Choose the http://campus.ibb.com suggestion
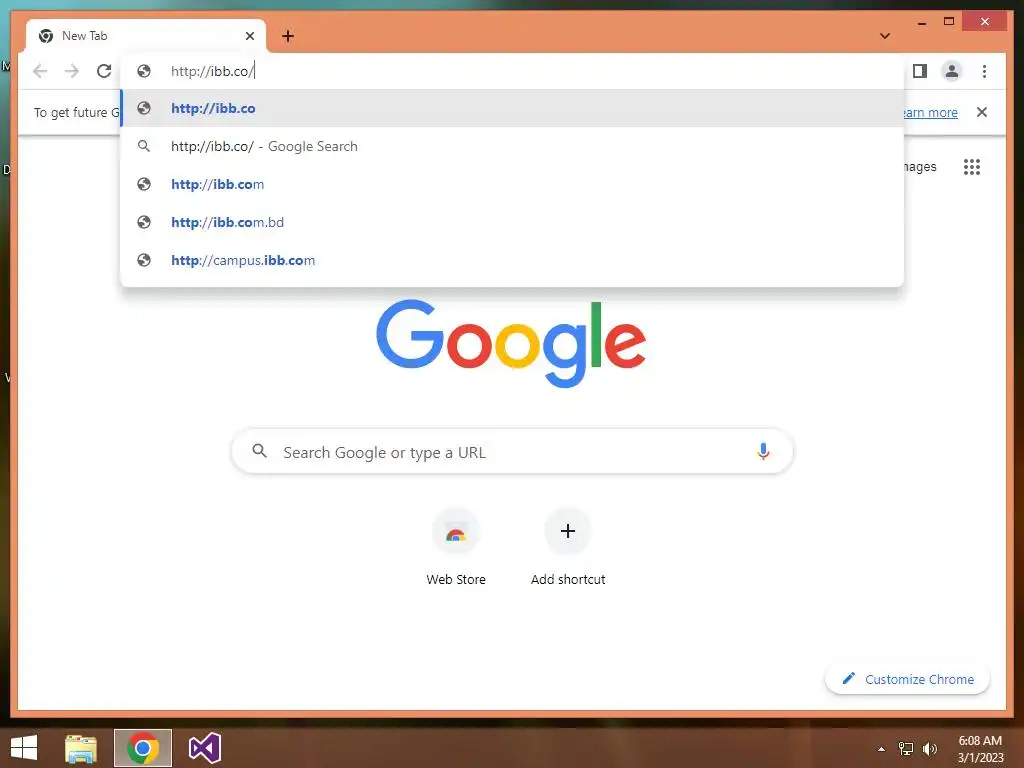1024x768 pixels. coord(513,260)
